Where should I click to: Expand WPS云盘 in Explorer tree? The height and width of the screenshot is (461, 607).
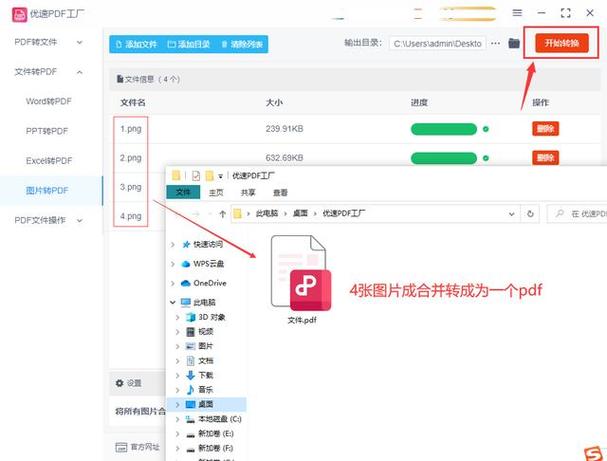pyautogui.click(x=173, y=264)
